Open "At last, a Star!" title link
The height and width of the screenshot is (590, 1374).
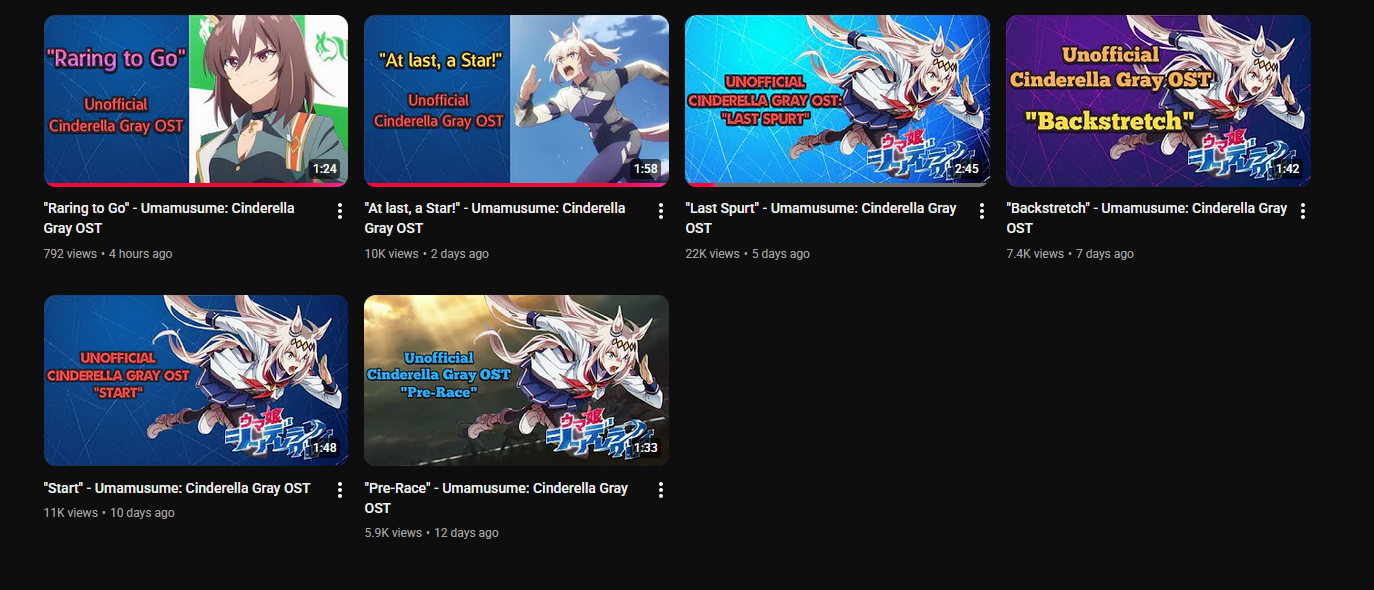pos(495,218)
